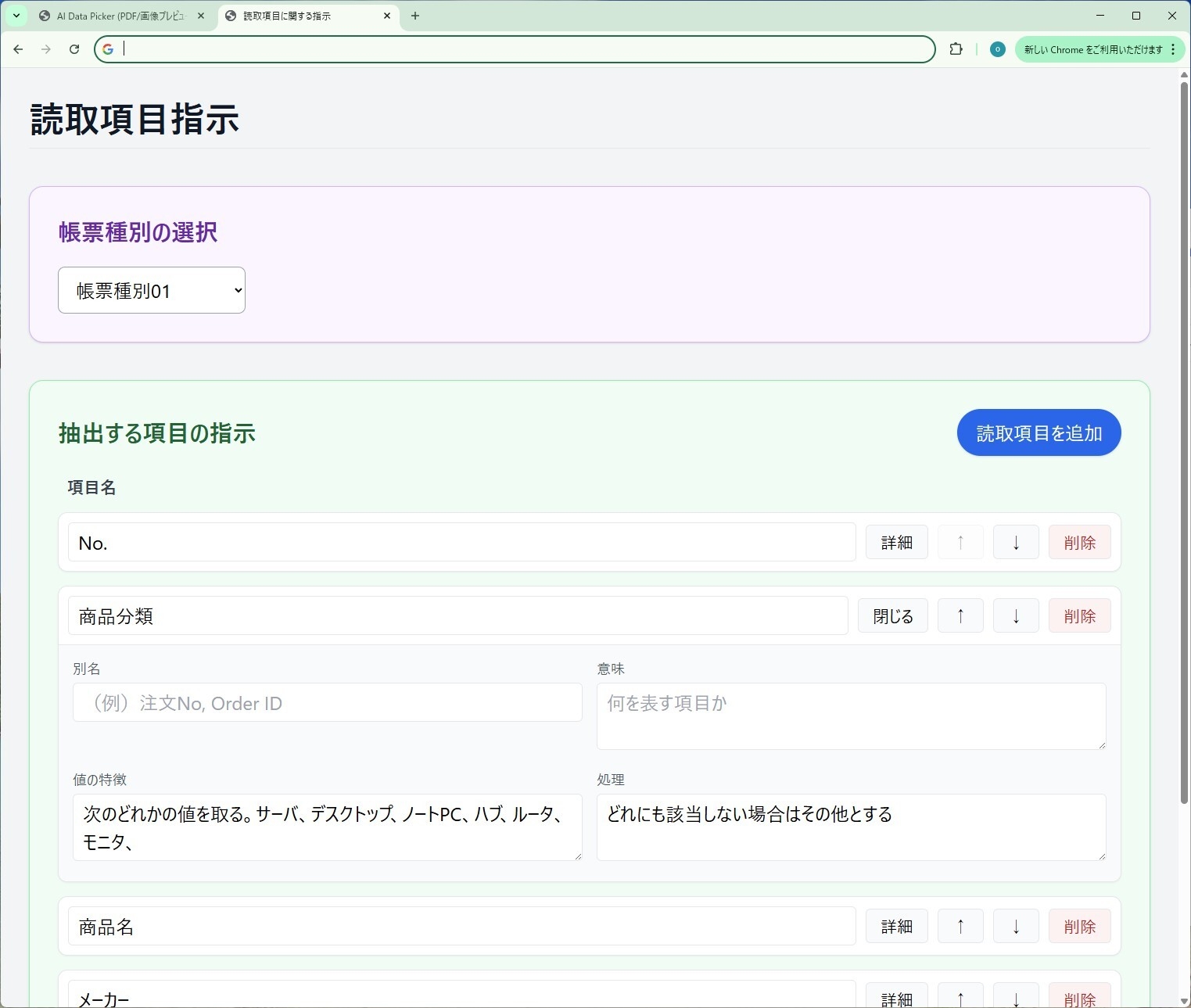Click the Google icon in the address bar
Screen dimensions: 1191x1008
click(x=107, y=49)
